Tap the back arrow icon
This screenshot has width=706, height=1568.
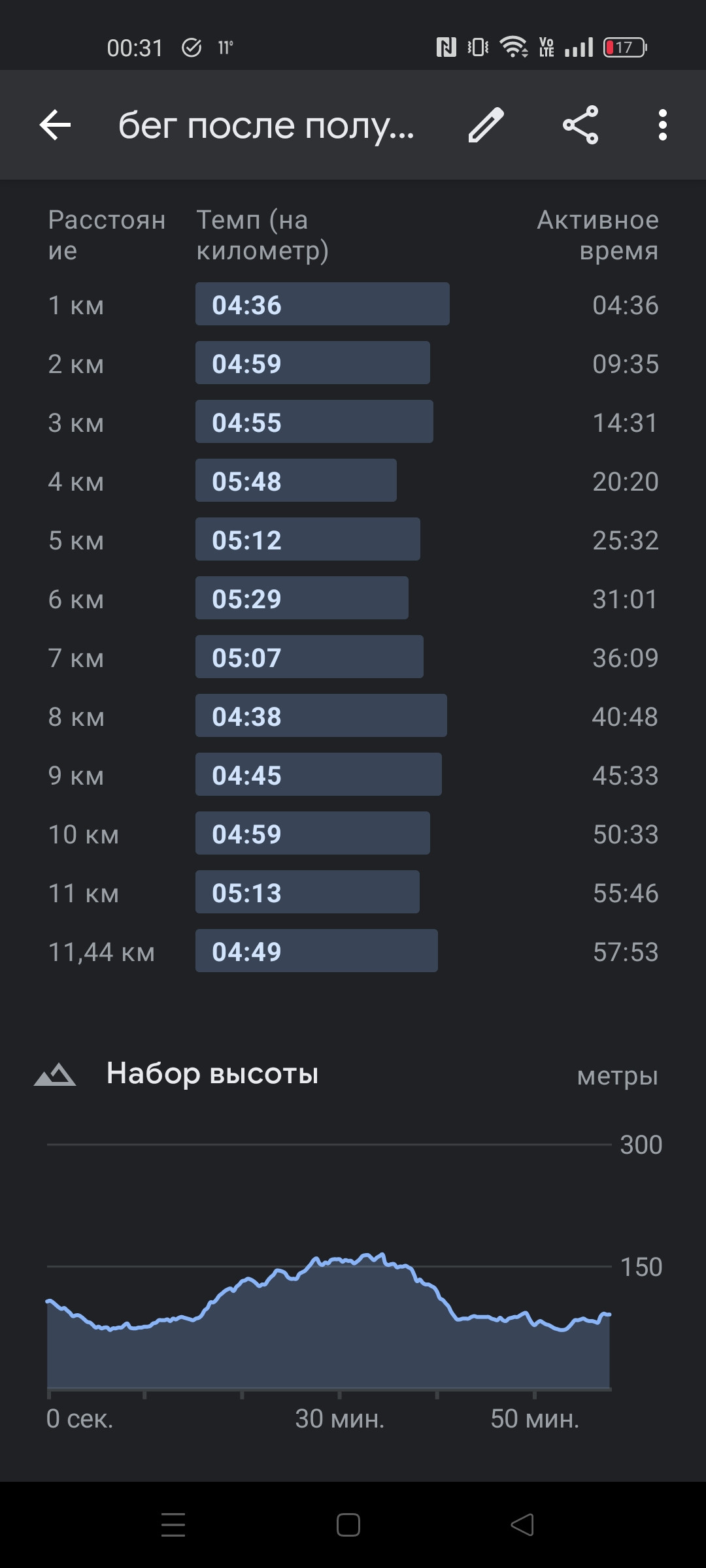pyautogui.click(x=55, y=125)
